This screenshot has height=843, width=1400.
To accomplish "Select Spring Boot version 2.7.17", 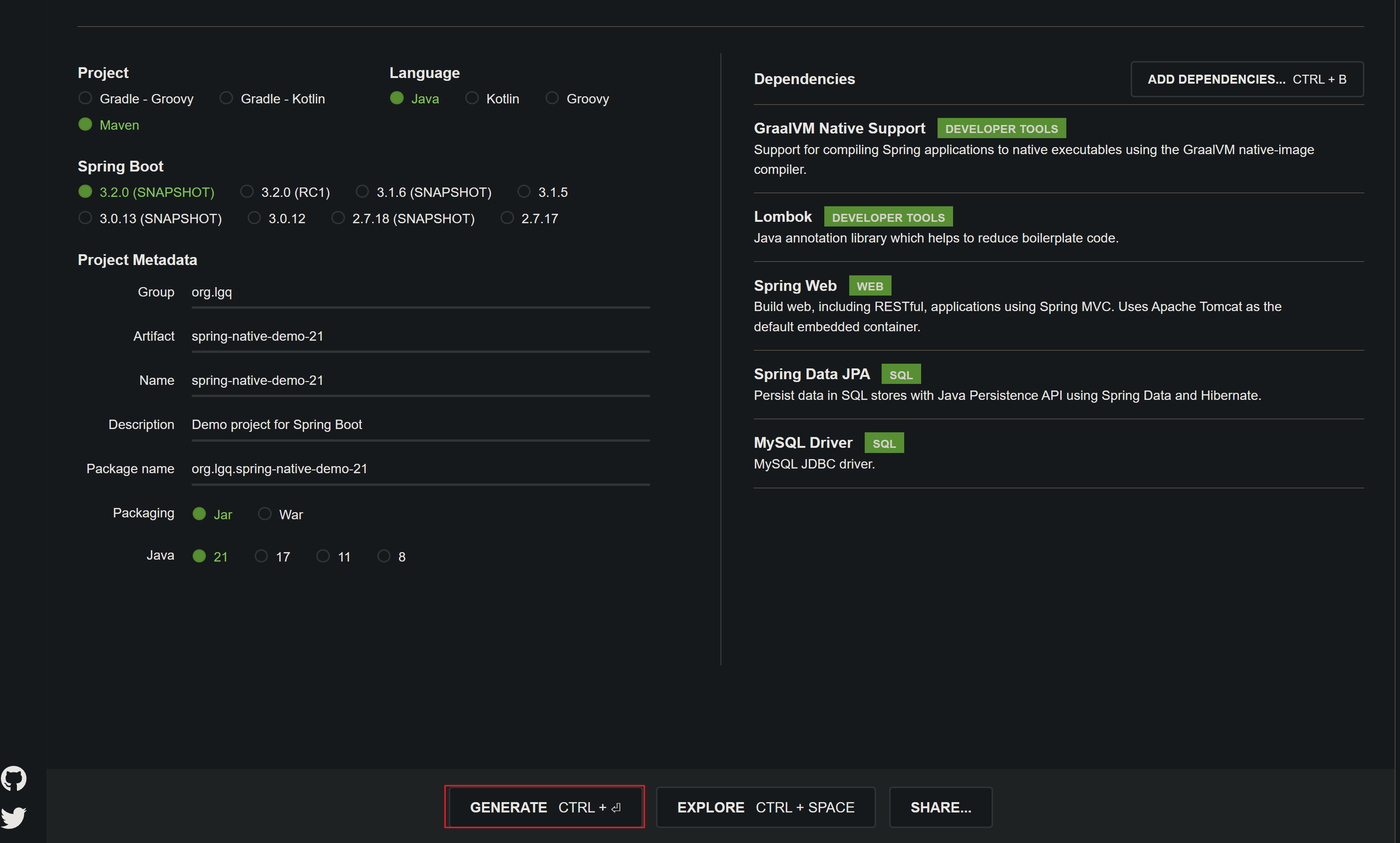I will tap(530, 218).
